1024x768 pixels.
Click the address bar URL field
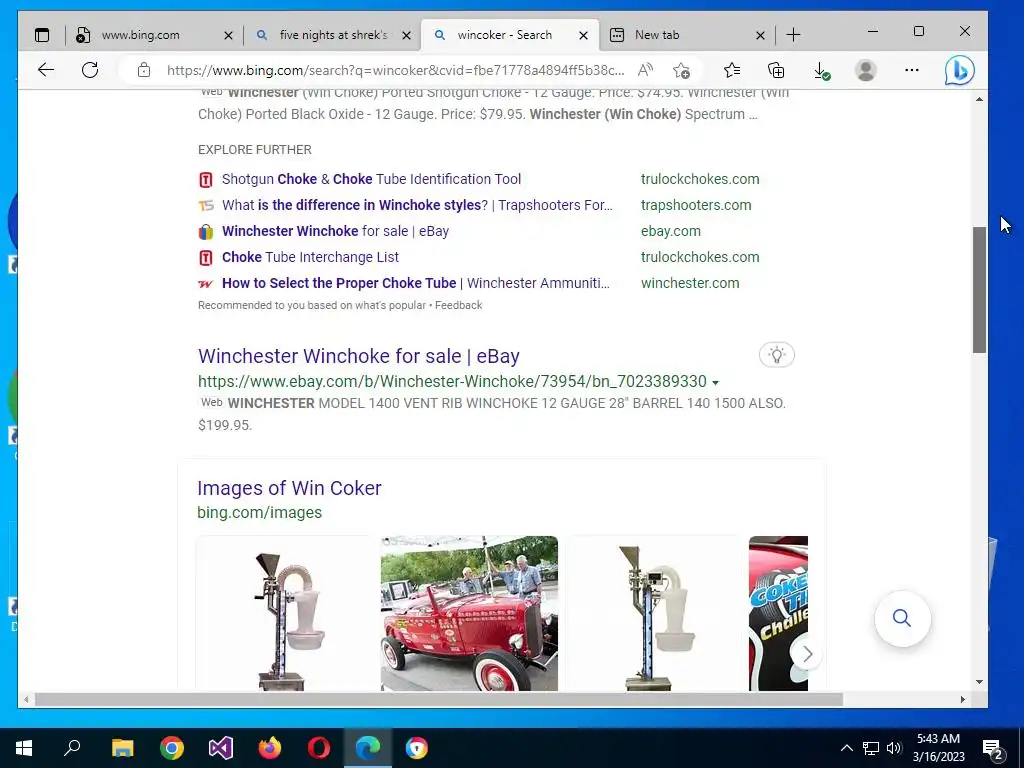395,70
